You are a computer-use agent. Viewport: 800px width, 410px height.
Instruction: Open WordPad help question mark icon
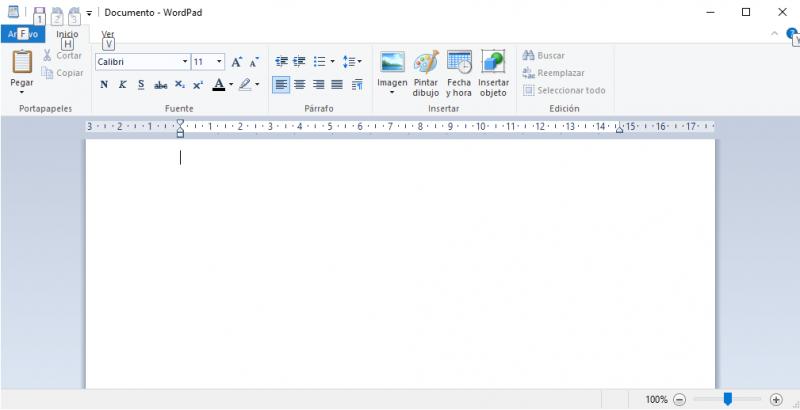pyautogui.click(x=792, y=34)
